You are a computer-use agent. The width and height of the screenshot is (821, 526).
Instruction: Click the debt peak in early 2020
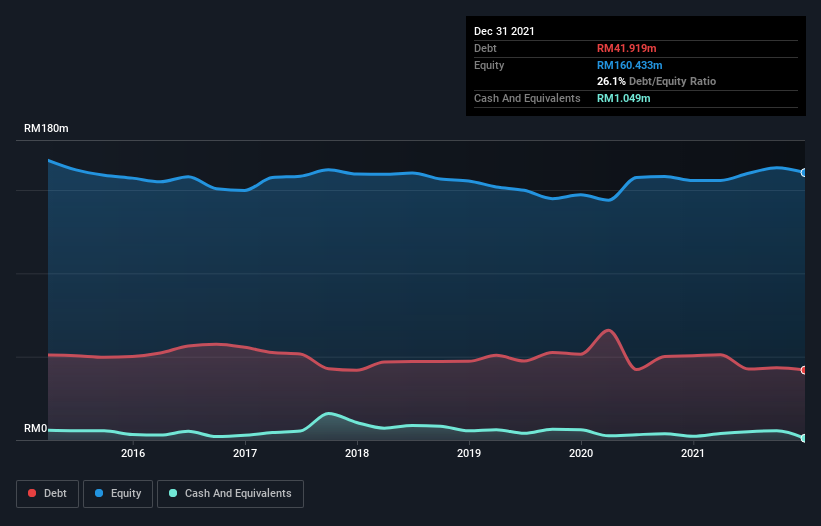(x=608, y=330)
